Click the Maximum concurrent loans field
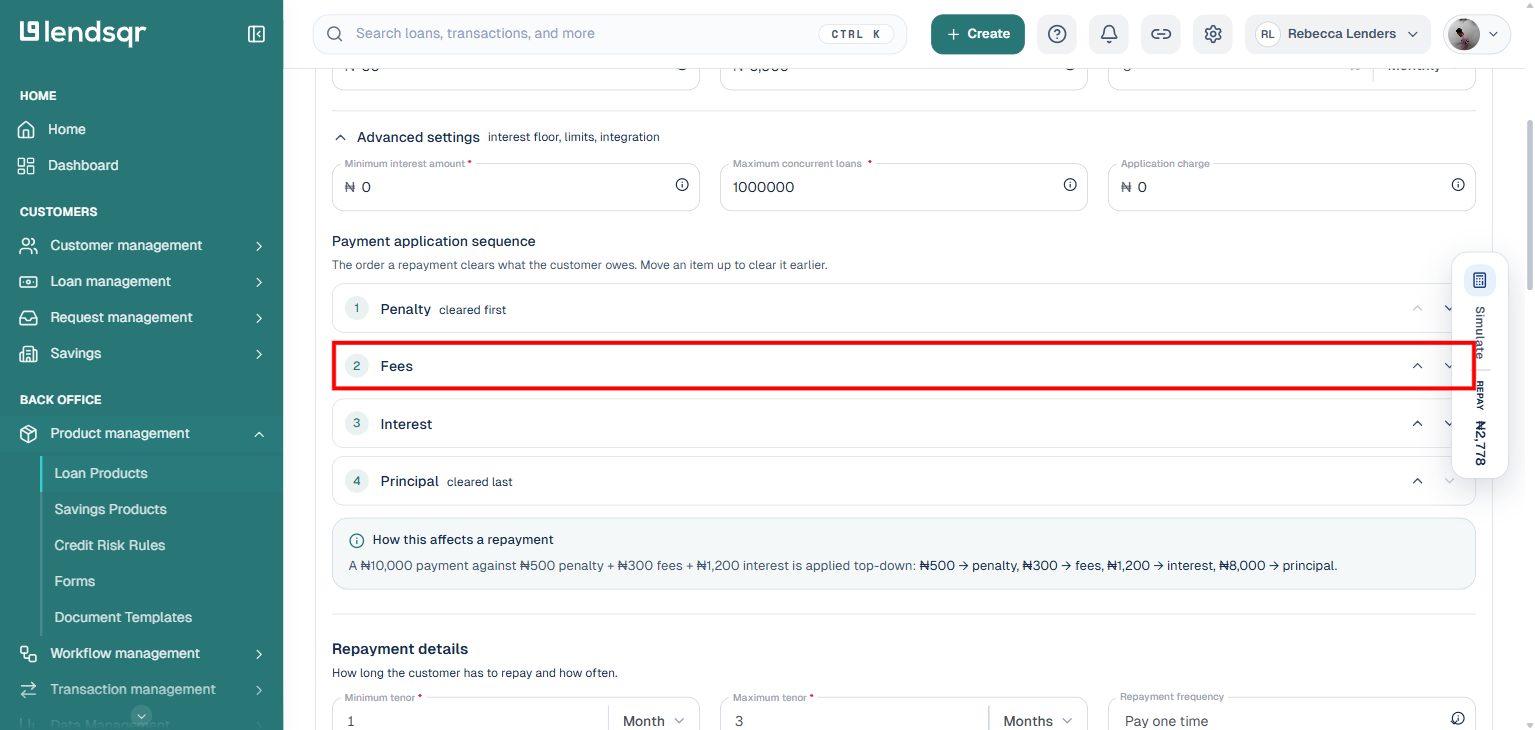Image resolution: width=1535 pixels, height=730 pixels. click(x=904, y=187)
